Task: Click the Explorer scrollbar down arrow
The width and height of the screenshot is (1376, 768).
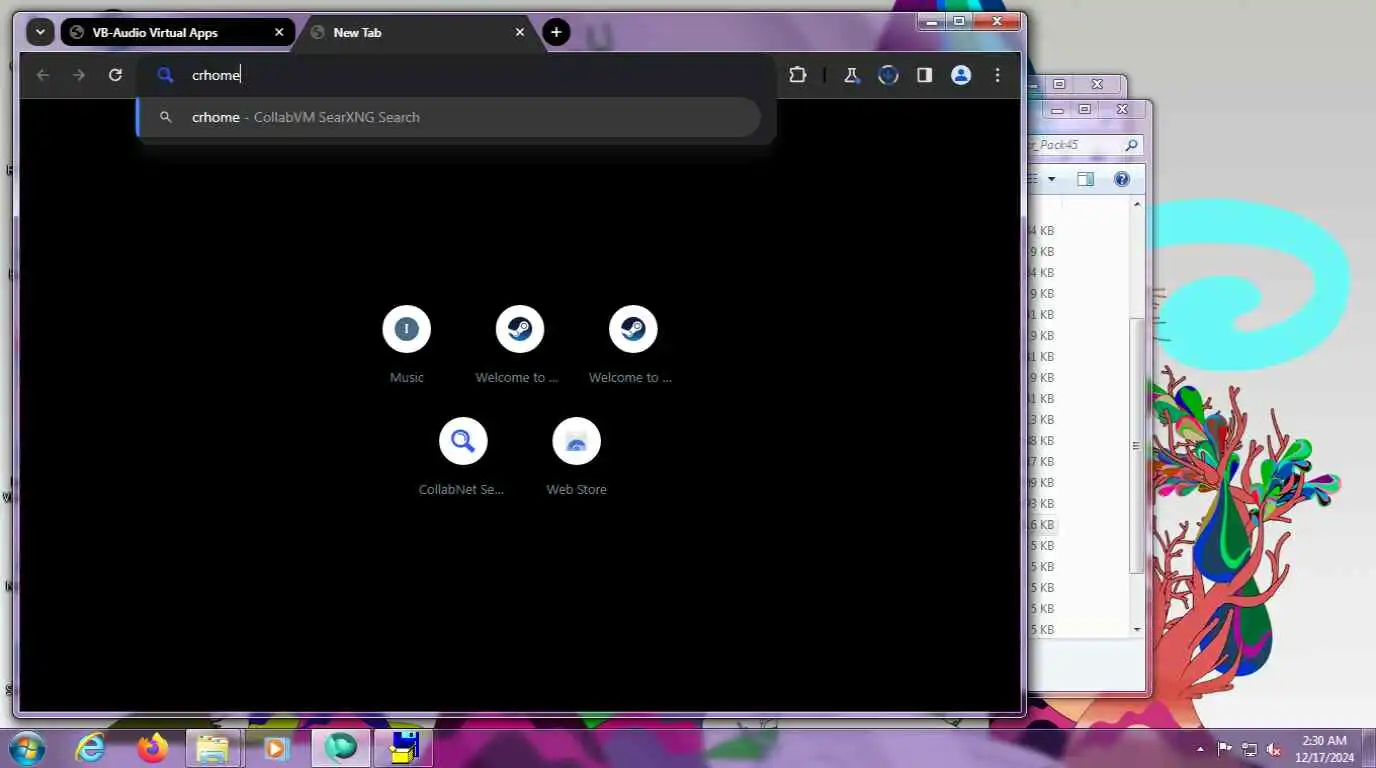Action: [1137, 629]
